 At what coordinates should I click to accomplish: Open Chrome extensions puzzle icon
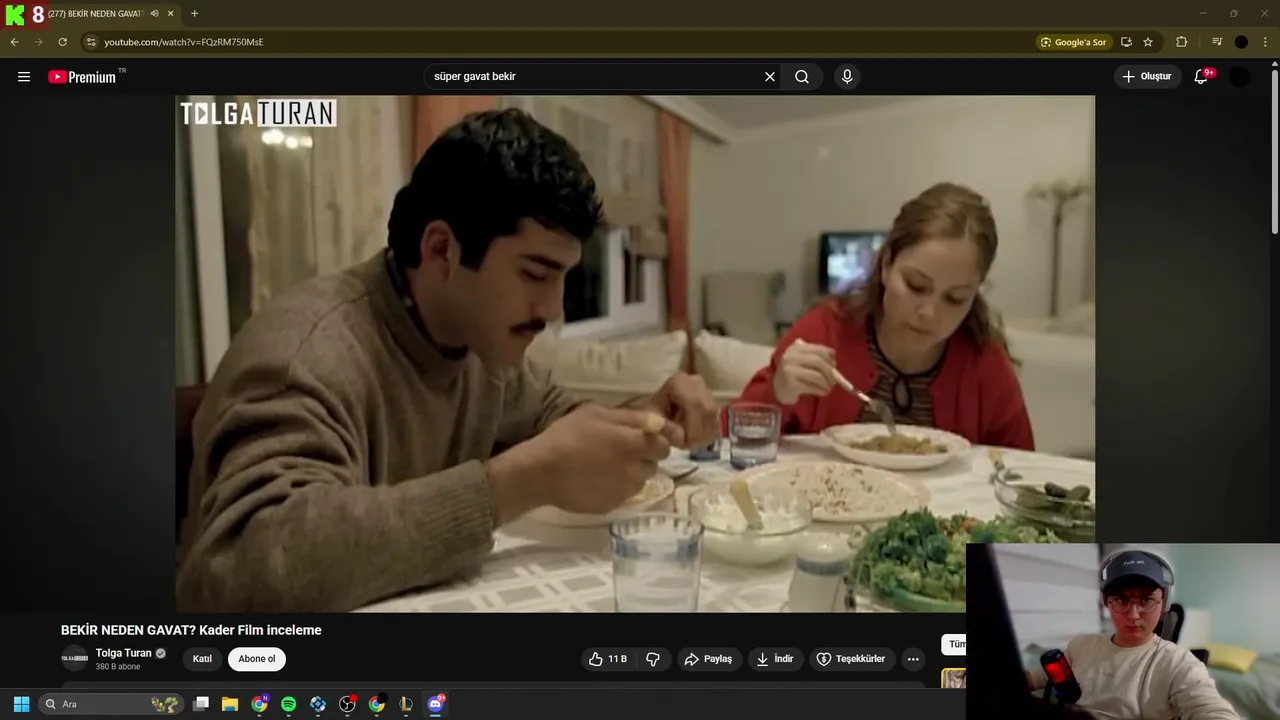coord(1181,42)
